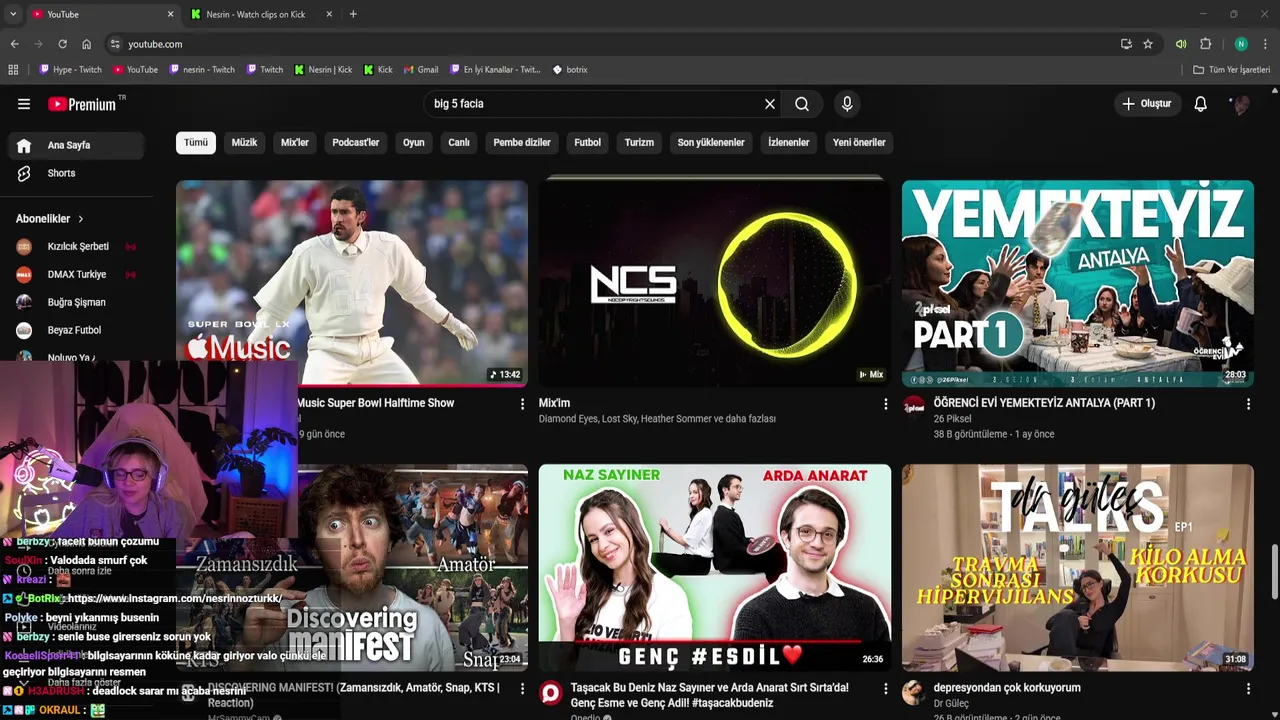Image resolution: width=1280 pixels, height=720 pixels.
Task: Select the Son yüklenenler filter chip
Action: pos(711,142)
